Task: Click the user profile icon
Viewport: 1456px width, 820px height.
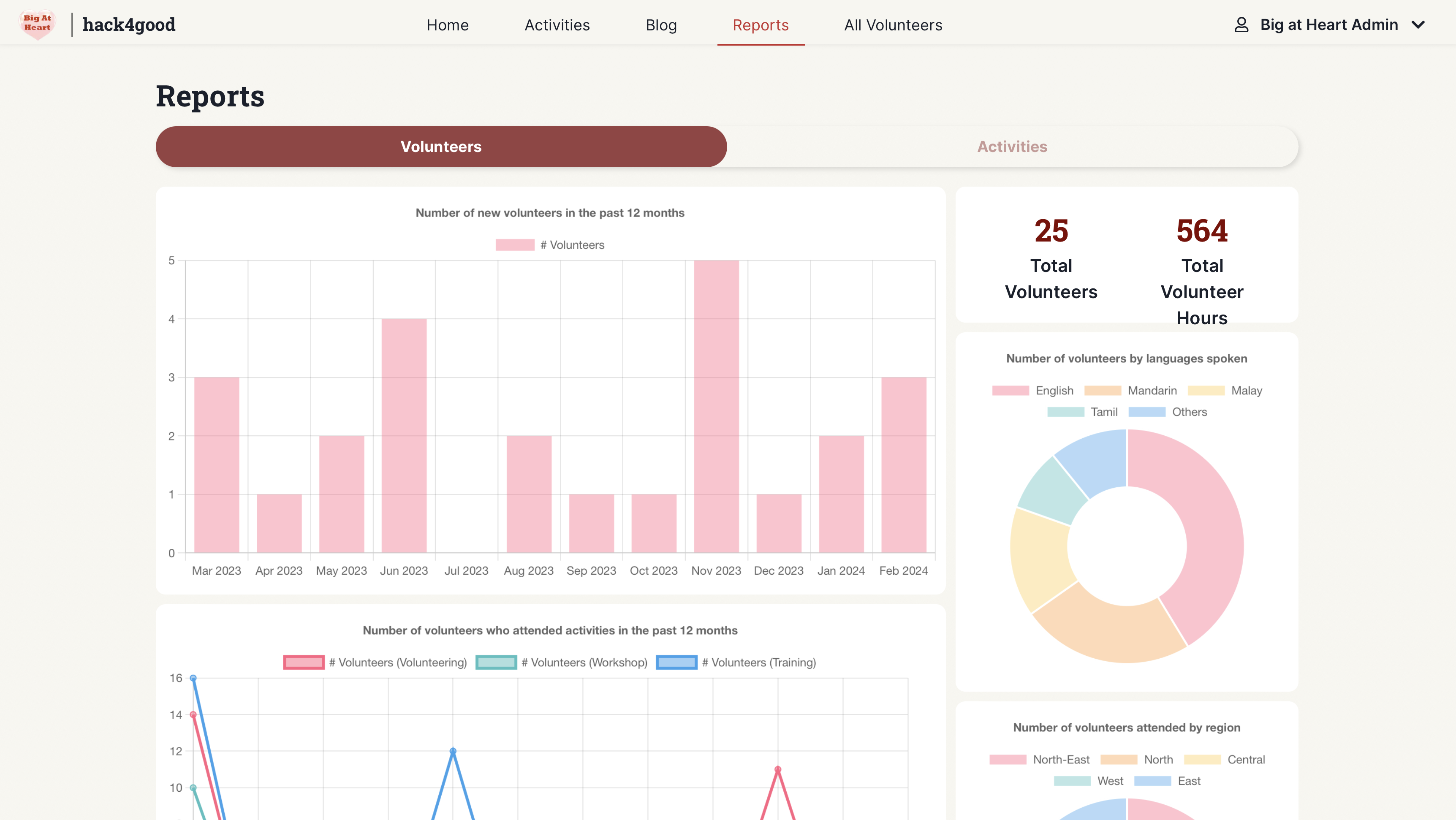Action: coord(1241,25)
